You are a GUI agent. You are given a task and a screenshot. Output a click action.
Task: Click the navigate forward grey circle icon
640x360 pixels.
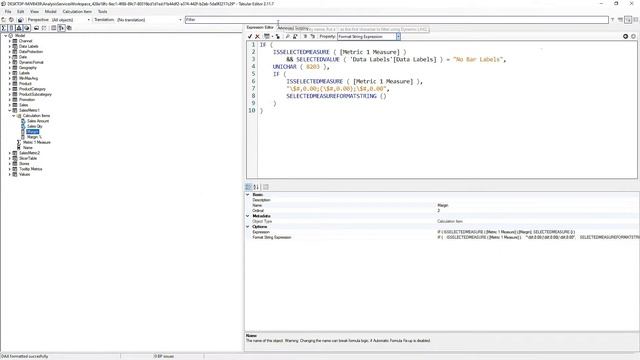pos(633,36)
